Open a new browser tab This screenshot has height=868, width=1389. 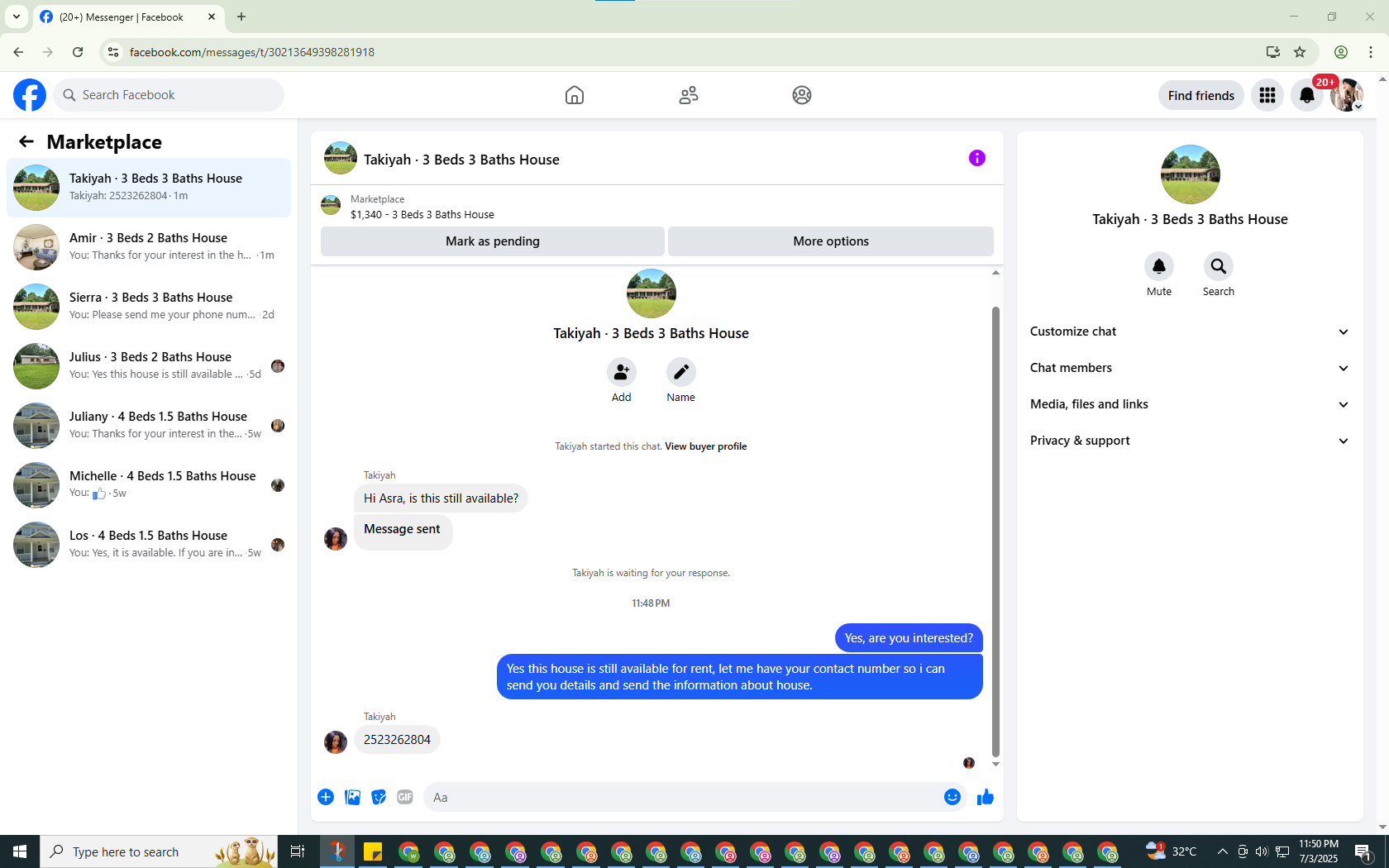click(x=241, y=17)
